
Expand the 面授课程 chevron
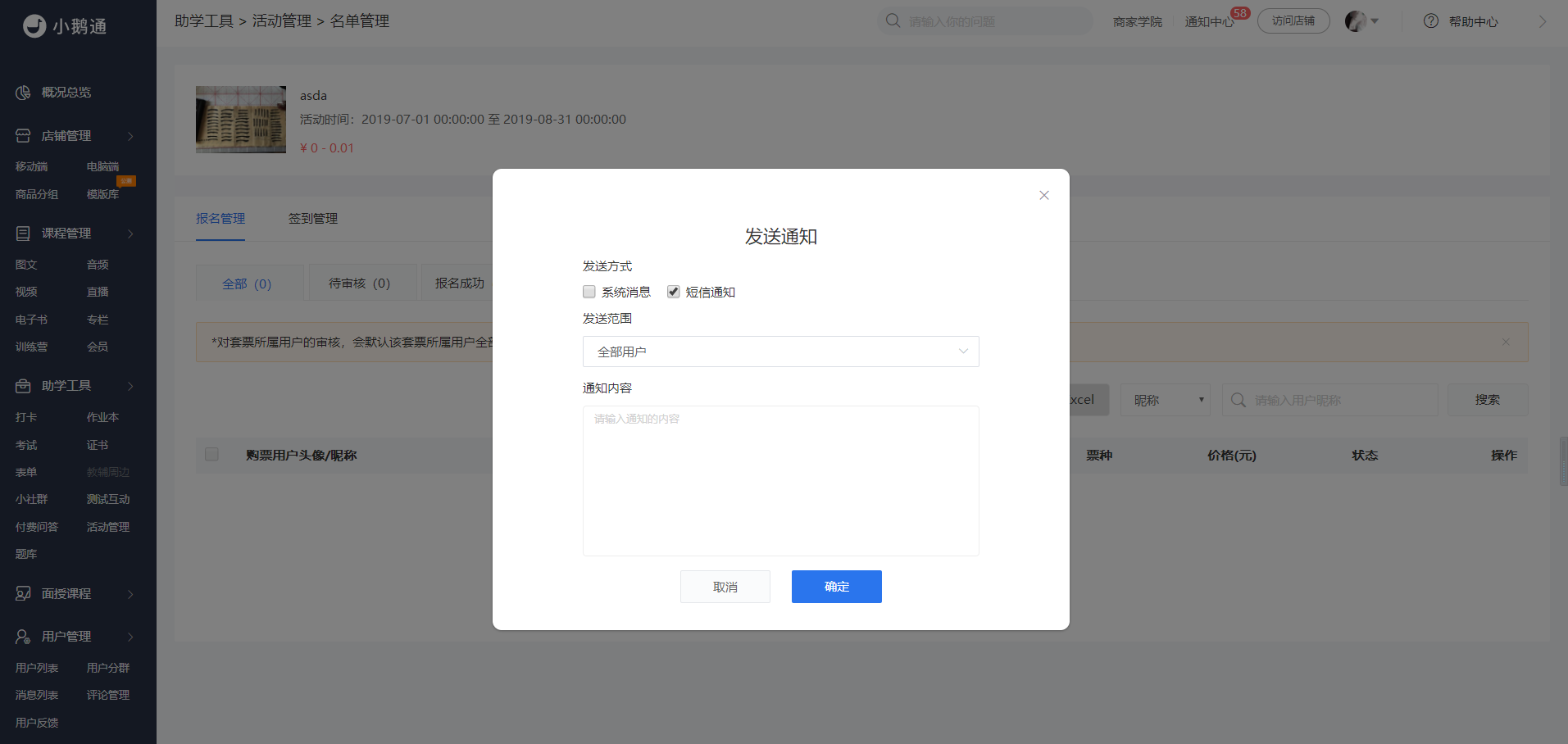point(130,594)
